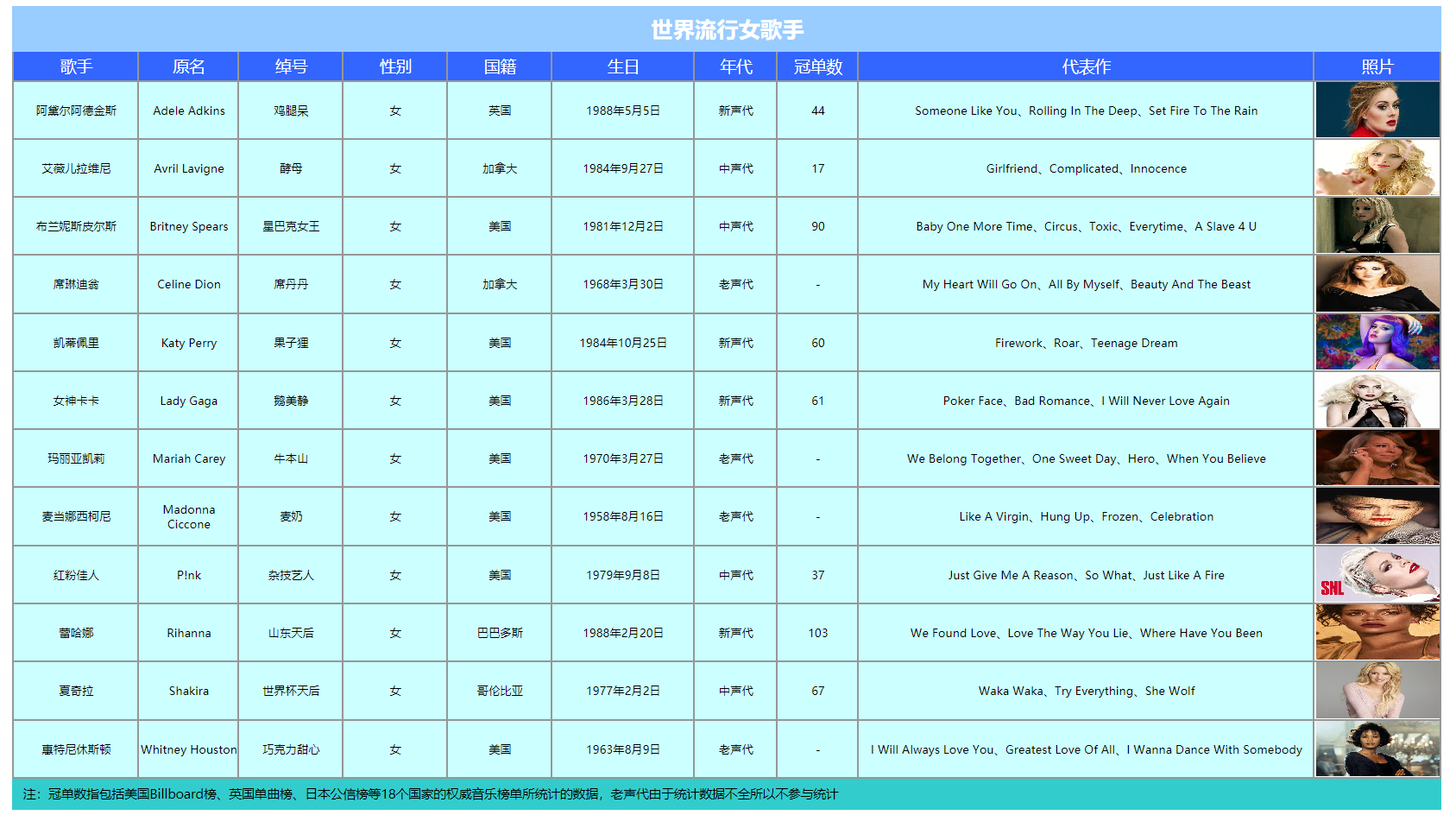1456x815 pixels.
Task: Select Britney Spears photo thumbnail
Action: click(1377, 225)
